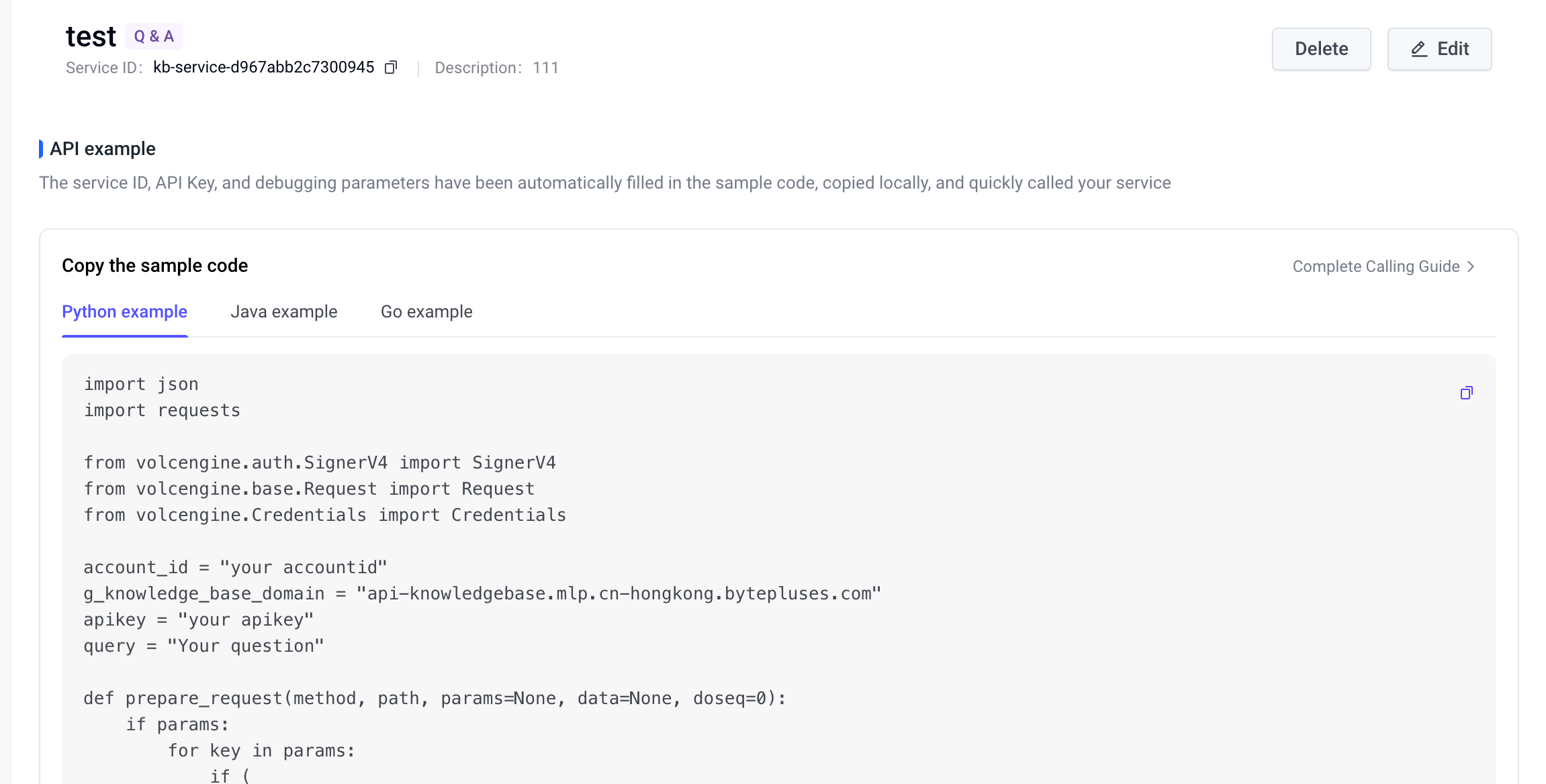Viewport: 1546px width, 784px height.
Task: Copy the Service ID using copy icon
Action: coord(391,67)
